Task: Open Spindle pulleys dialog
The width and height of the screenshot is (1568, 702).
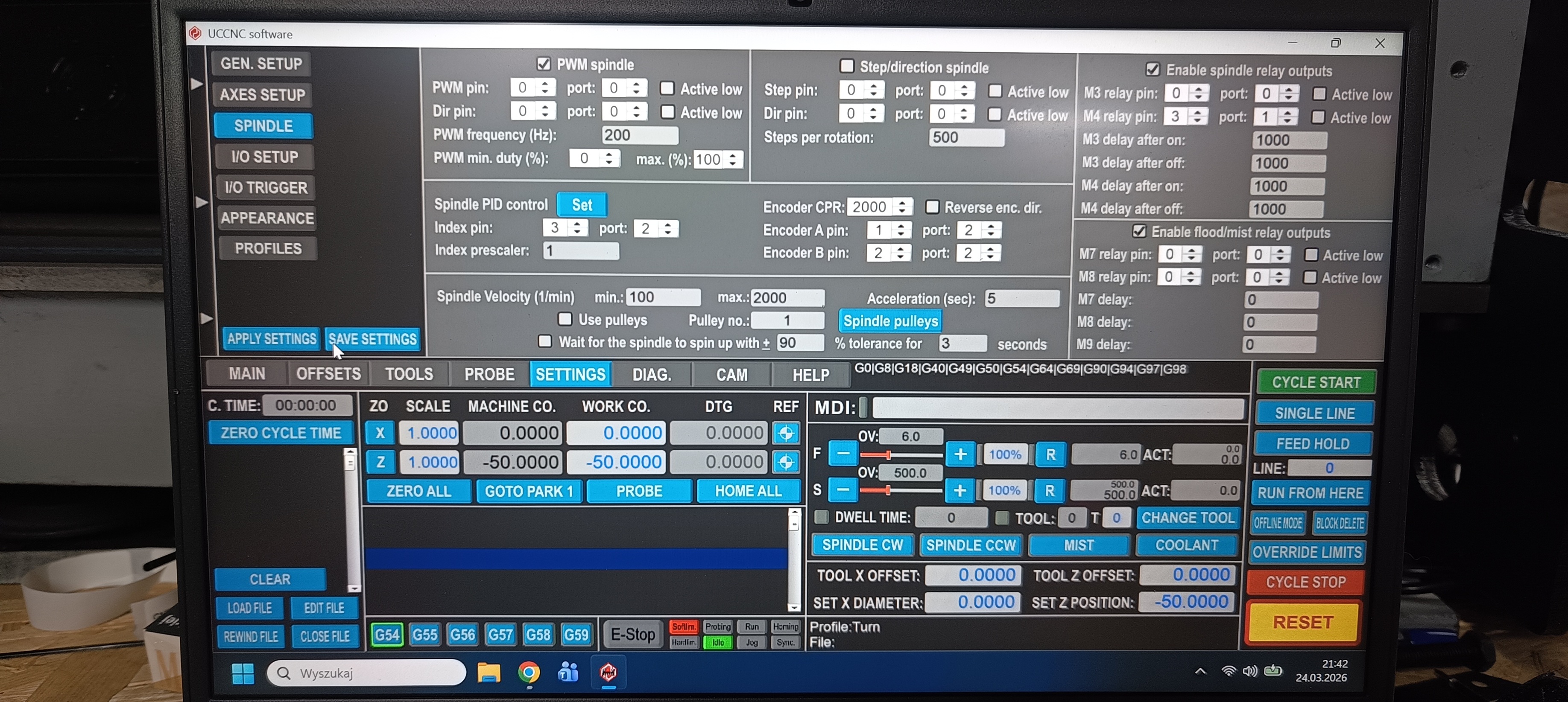Action: [890, 320]
